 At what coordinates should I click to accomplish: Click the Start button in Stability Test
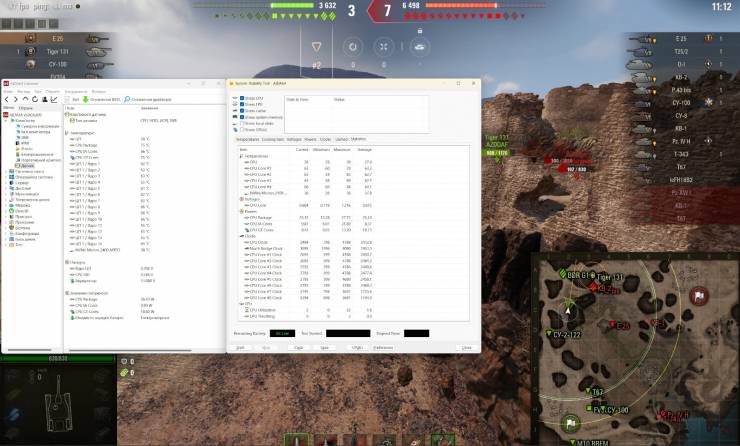240,348
